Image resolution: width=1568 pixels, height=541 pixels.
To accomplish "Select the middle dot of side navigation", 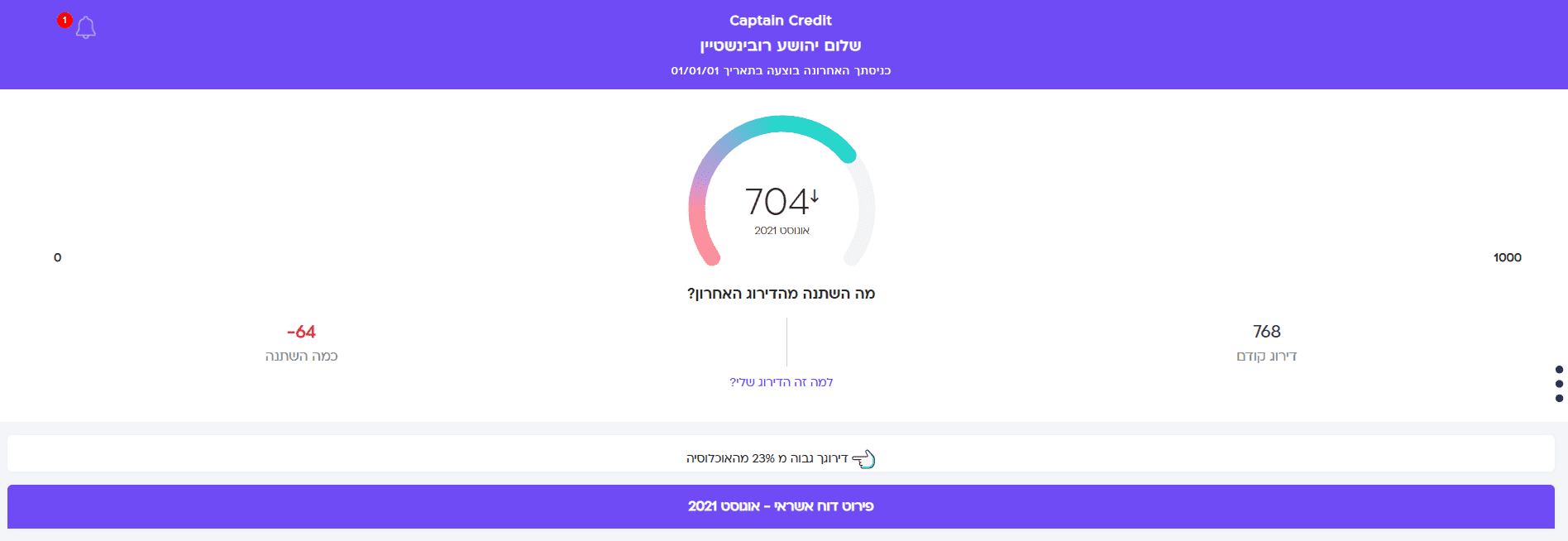I will point(1559,384).
